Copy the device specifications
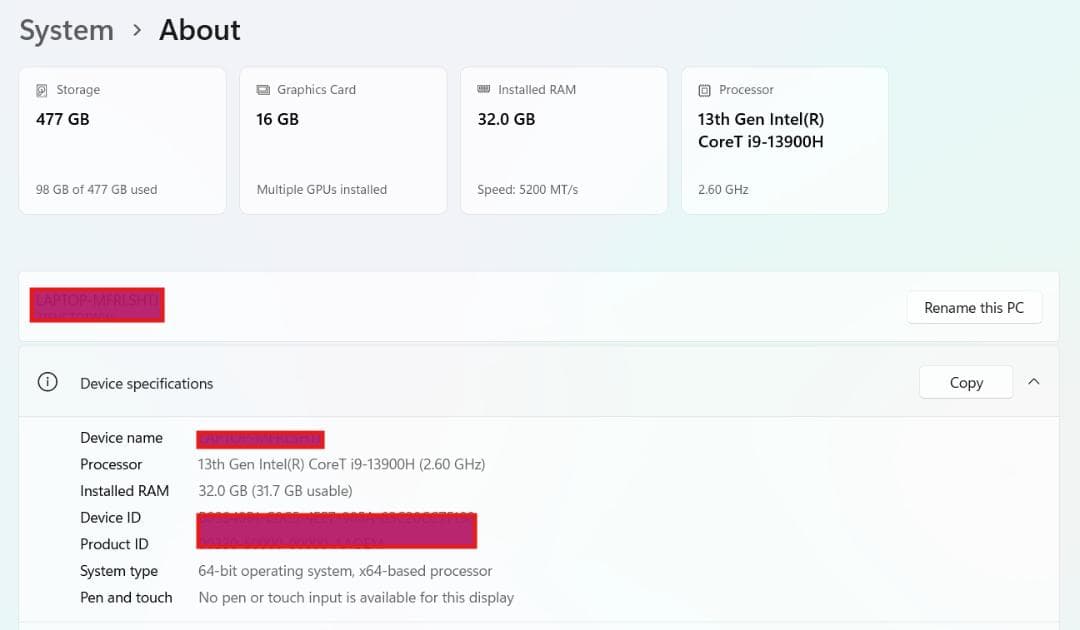Screen dimensions: 1080x630 (x=965, y=382)
